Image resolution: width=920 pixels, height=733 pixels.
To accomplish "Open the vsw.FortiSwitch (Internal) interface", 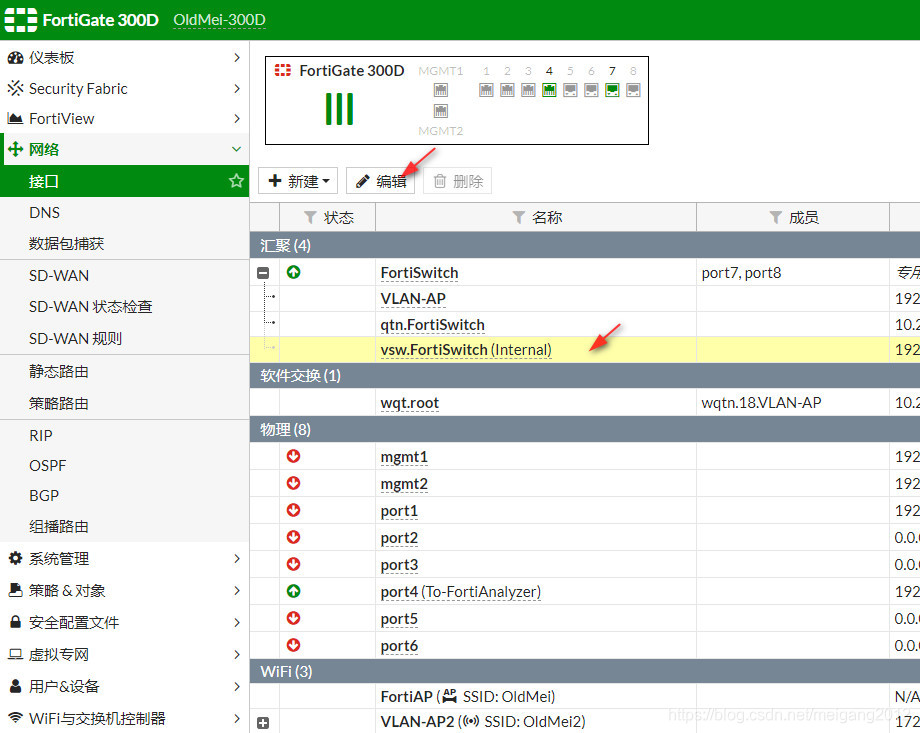I will coord(466,350).
